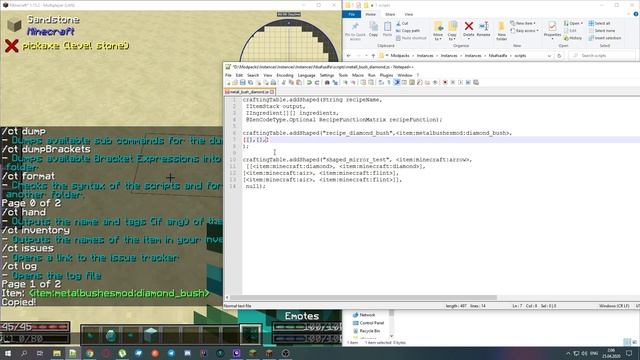Viewport: 640px width, 360px height.
Task: Click Select all in Explorer ribbon
Action: coord(599,23)
